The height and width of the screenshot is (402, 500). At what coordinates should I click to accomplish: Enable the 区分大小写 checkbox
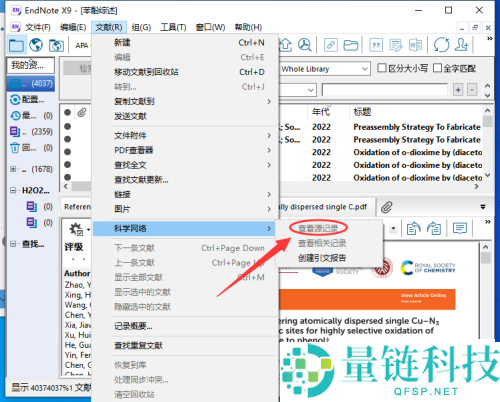[382, 68]
